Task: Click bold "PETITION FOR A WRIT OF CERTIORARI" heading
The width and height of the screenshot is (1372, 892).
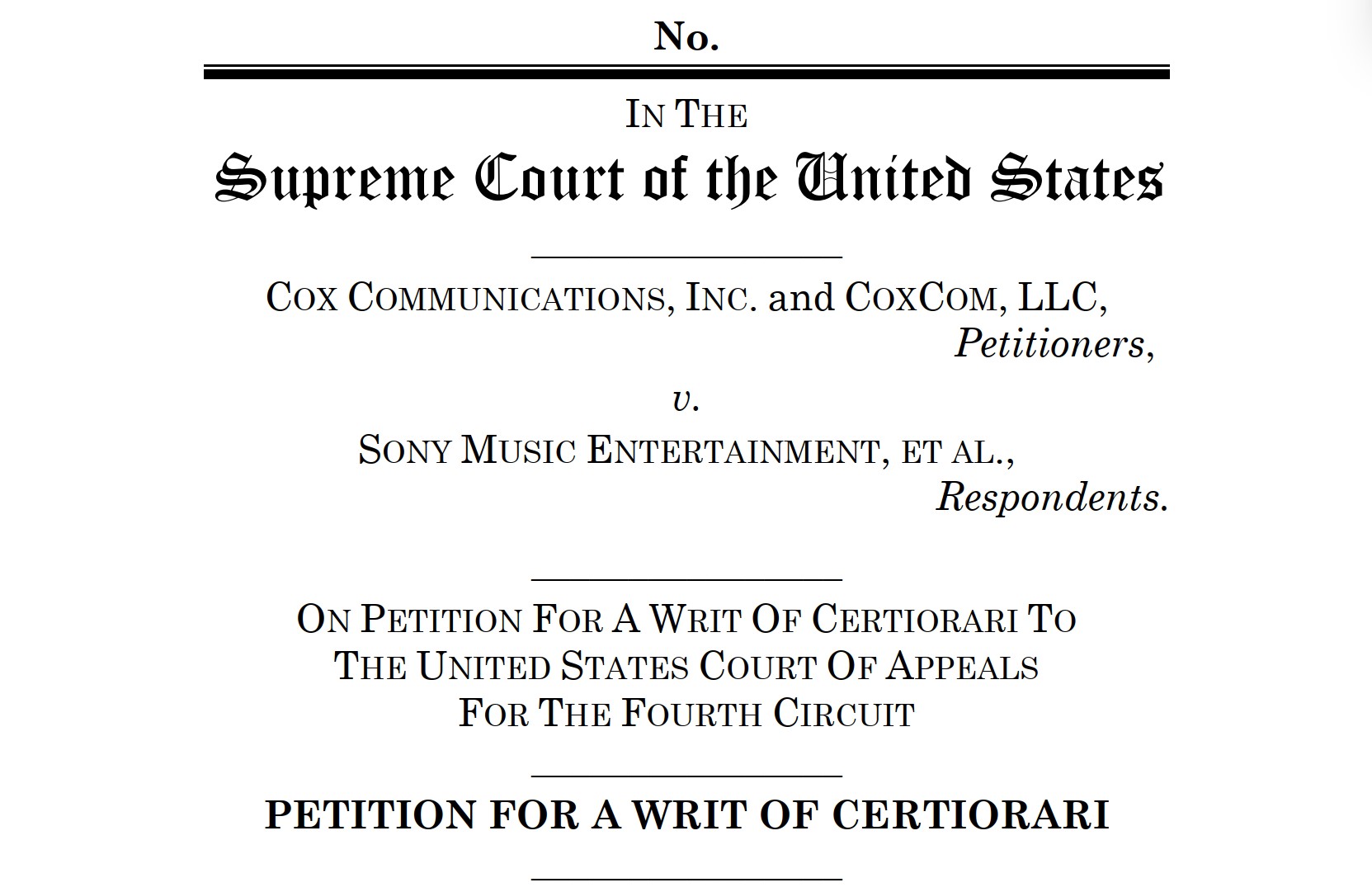Action: [686, 815]
